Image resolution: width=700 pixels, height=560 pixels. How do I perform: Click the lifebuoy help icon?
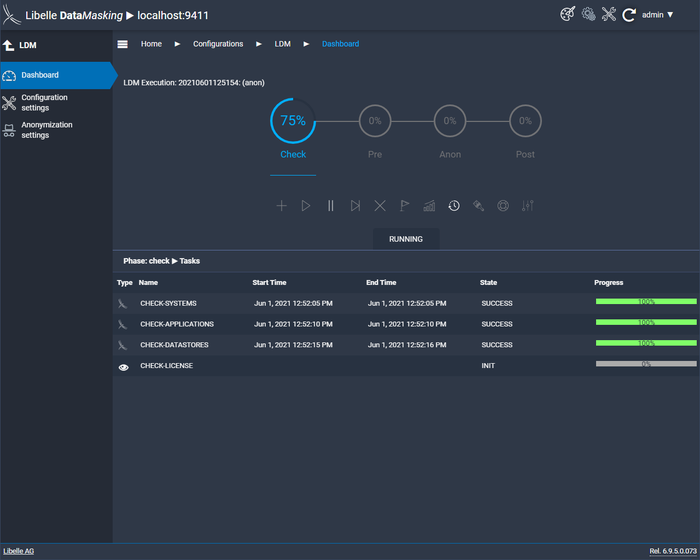click(x=503, y=206)
